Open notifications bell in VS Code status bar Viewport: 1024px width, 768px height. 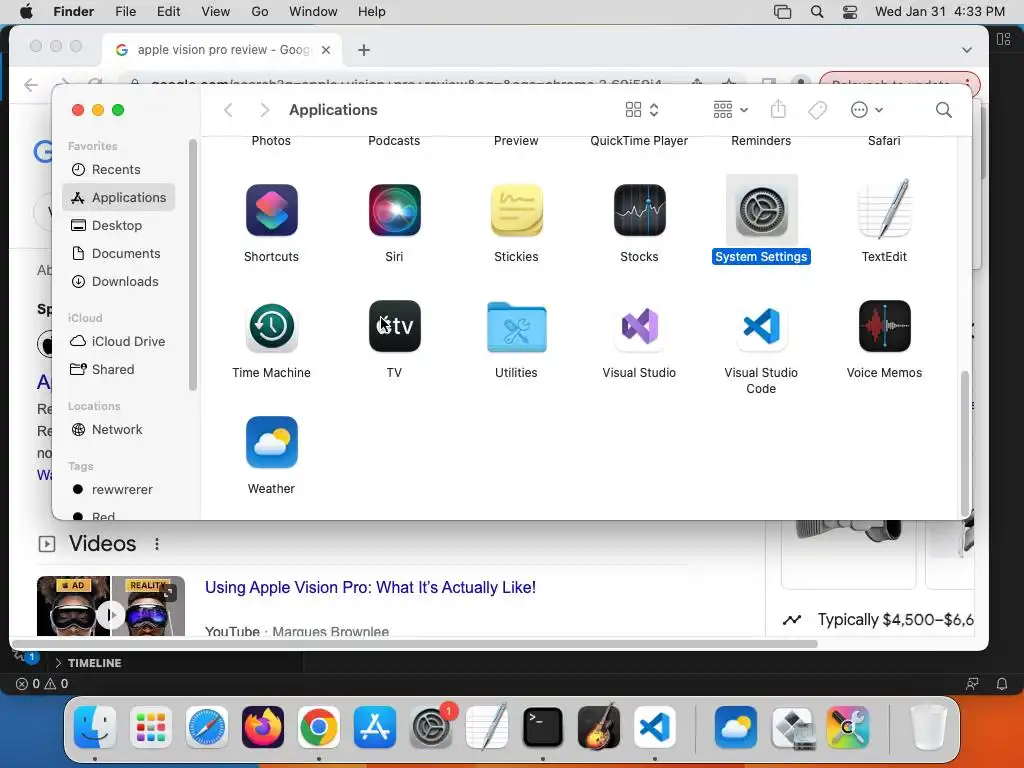1001,684
